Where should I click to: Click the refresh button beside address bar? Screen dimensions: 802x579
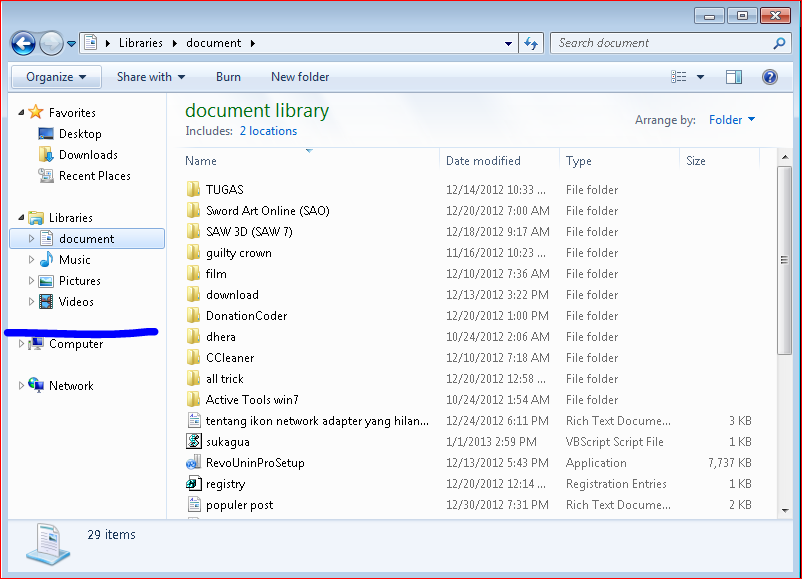click(531, 43)
